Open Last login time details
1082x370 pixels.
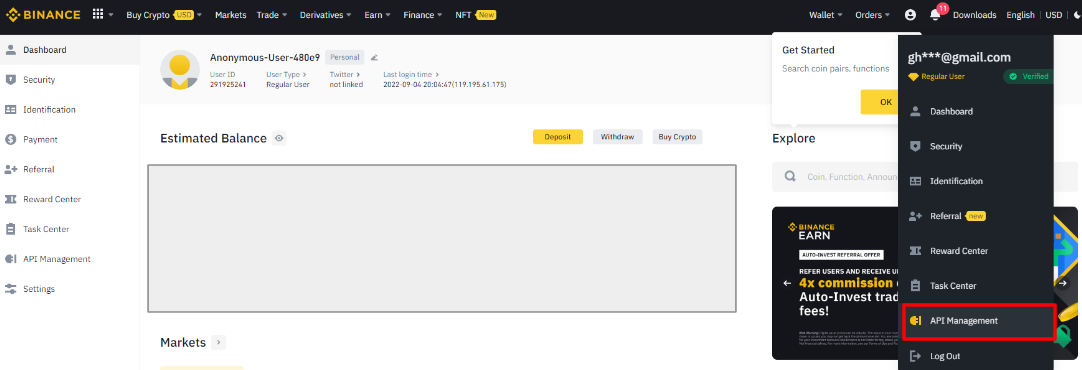coord(411,74)
